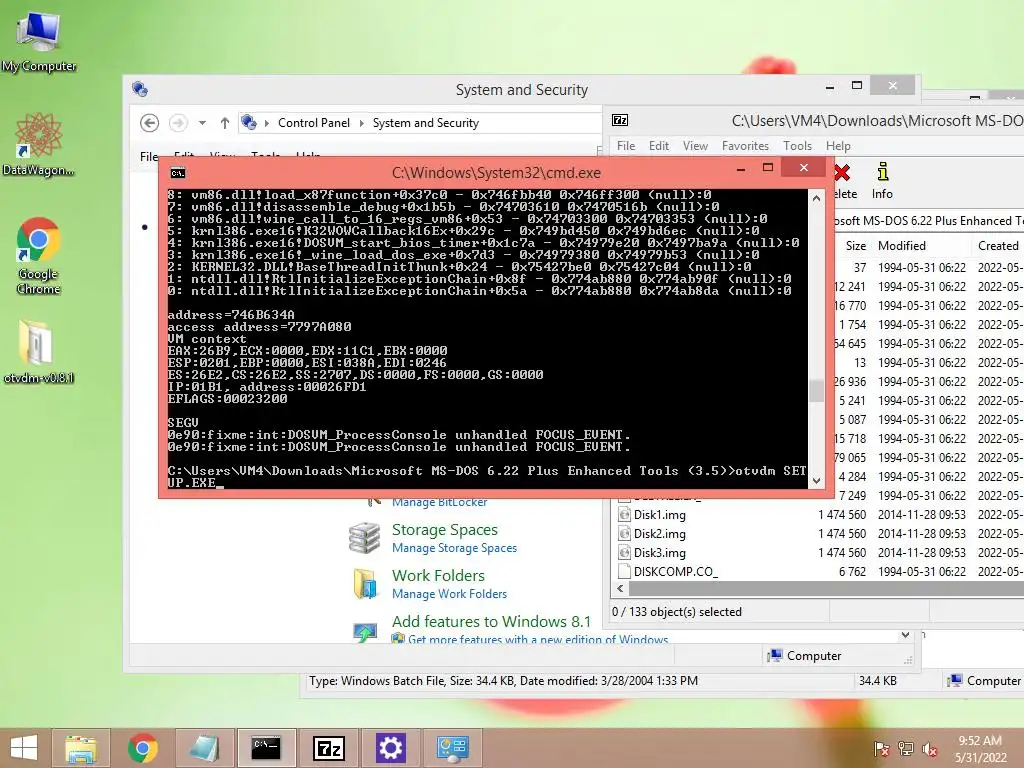Open the My Computer desktop icon
The width and height of the screenshot is (1024, 768).
(x=39, y=42)
